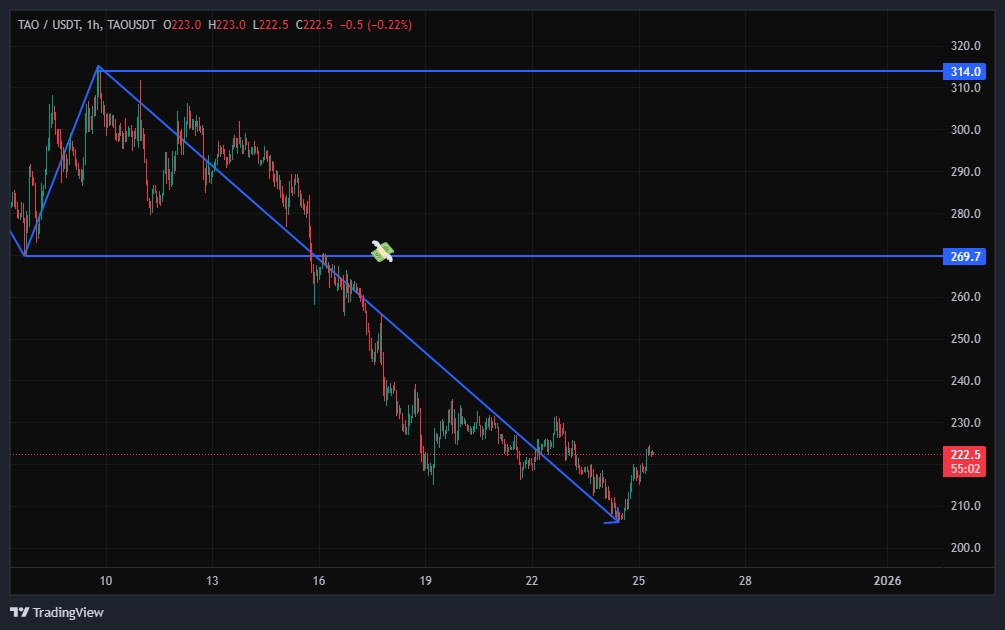Click the 55:02 candle countdown timer
This screenshot has height=630, width=1005.
[964, 467]
